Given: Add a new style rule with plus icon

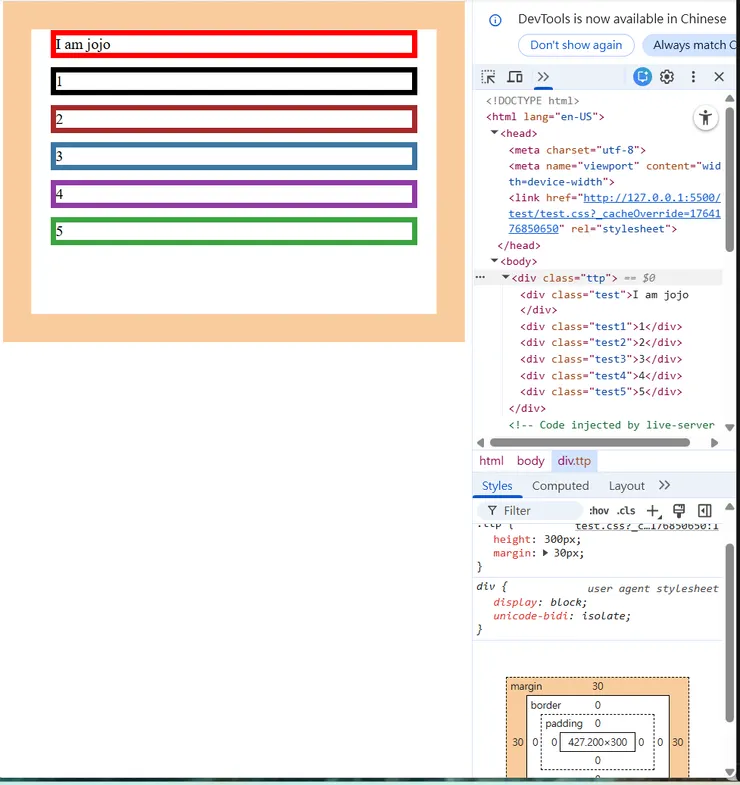Looking at the screenshot, I should point(654,511).
